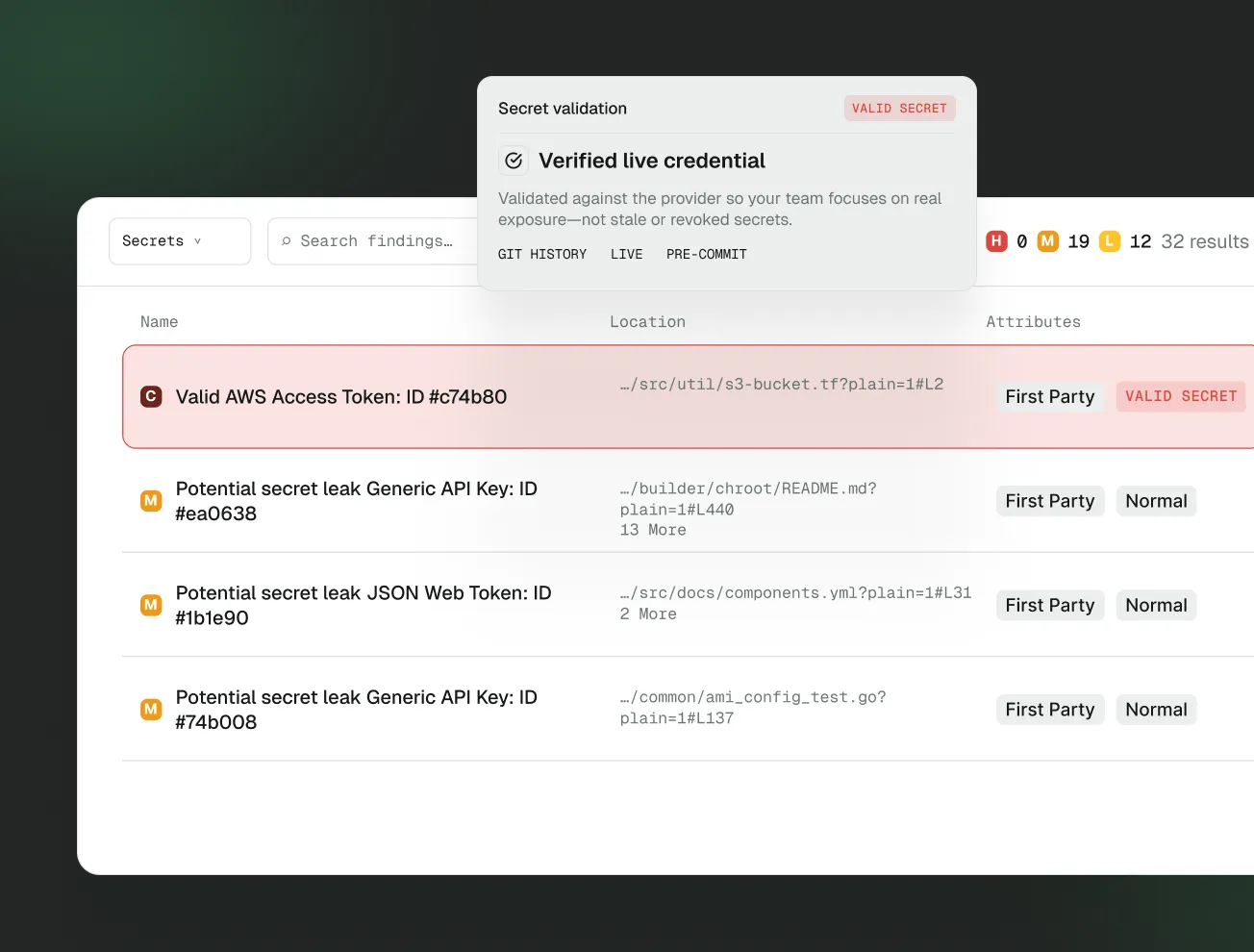The width and height of the screenshot is (1254, 952).
Task: Click the yellow L severity counter icon
Action: tap(1110, 241)
